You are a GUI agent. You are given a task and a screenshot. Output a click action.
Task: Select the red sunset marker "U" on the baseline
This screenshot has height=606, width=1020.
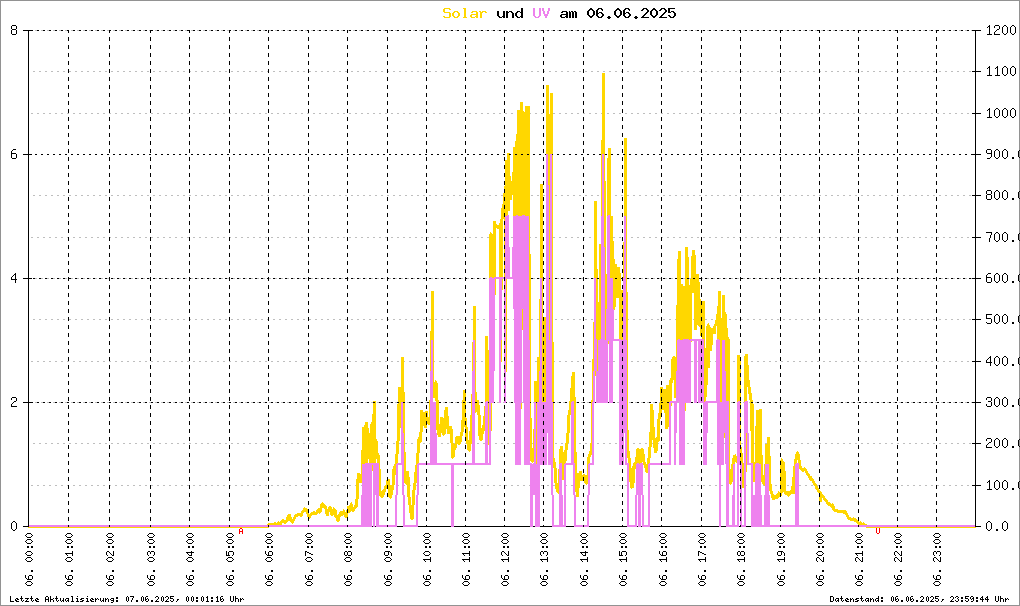(x=878, y=531)
